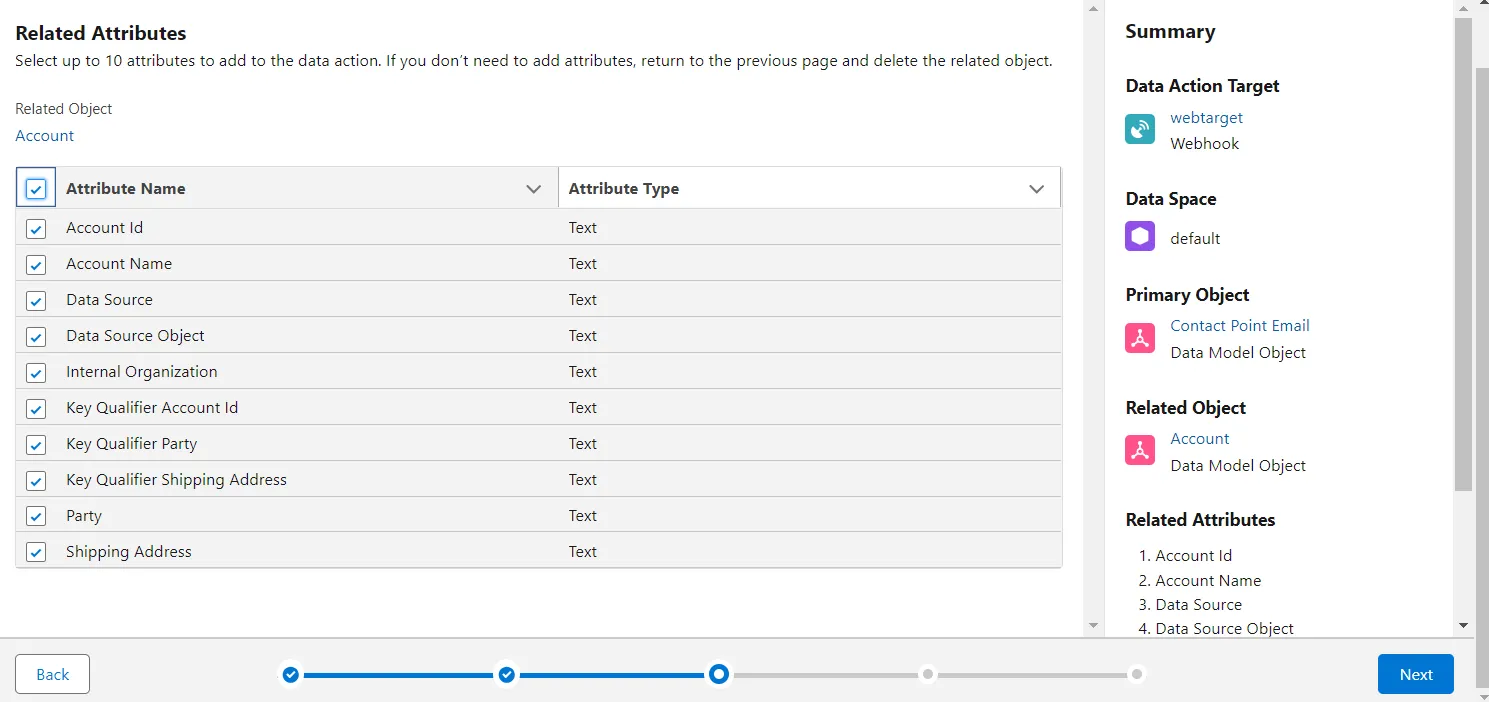The width and height of the screenshot is (1489, 702).
Task: Click the Next button
Action: [1415, 674]
